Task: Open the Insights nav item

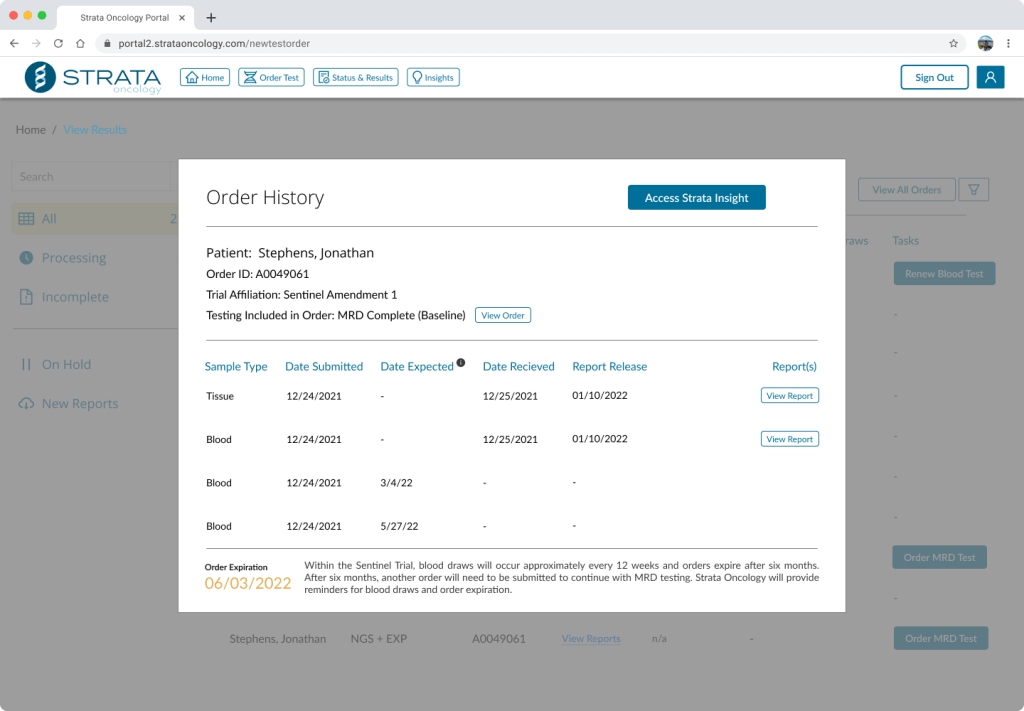Action: [432, 77]
